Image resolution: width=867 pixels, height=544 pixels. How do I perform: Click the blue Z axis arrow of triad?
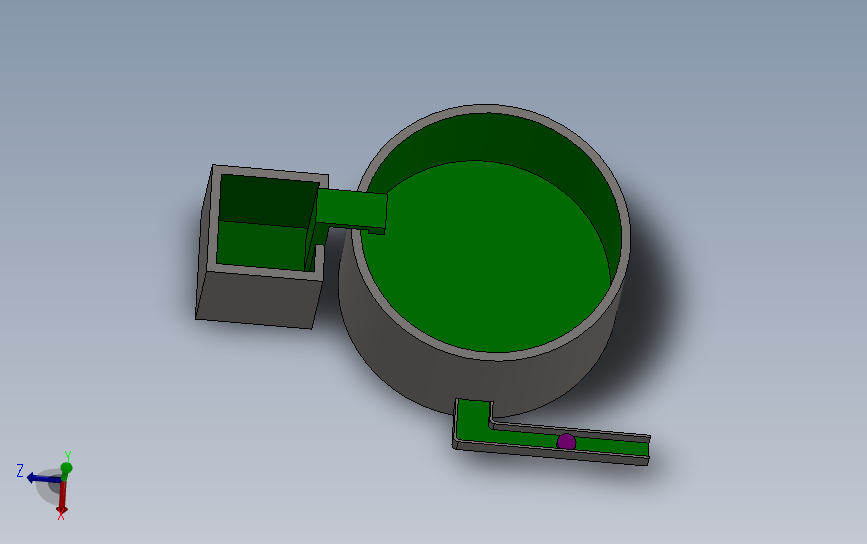point(43,478)
